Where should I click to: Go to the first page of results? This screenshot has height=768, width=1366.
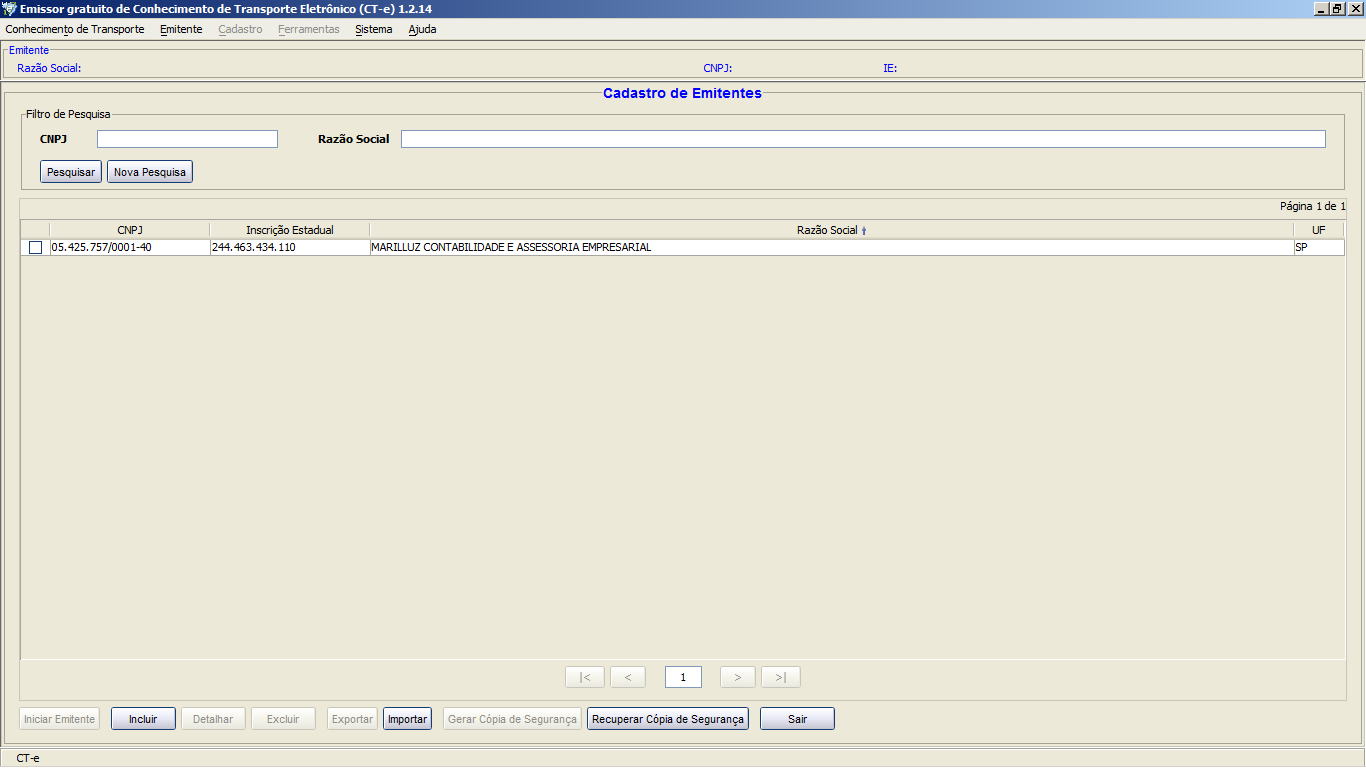coord(585,677)
